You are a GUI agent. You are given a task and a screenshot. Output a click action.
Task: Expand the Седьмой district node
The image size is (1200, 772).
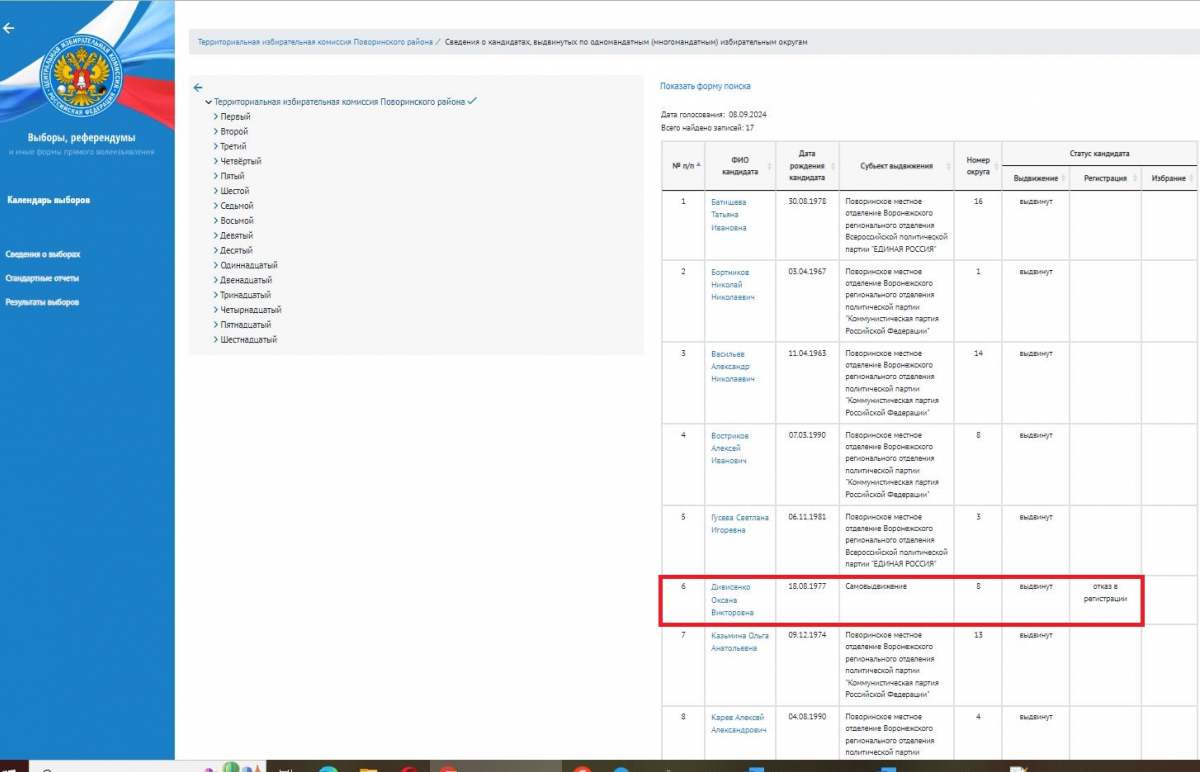(215, 206)
